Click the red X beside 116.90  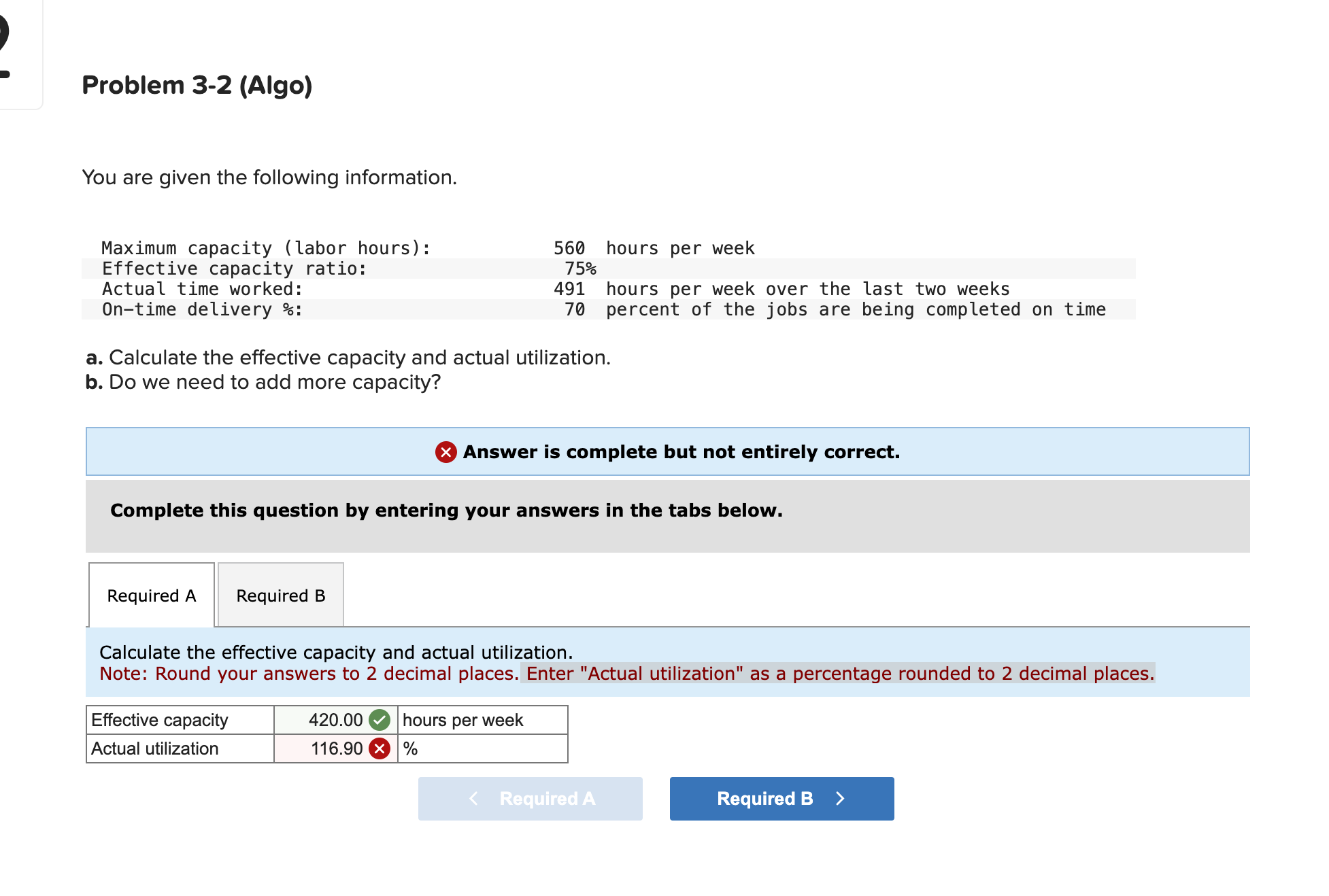[380, 748]
